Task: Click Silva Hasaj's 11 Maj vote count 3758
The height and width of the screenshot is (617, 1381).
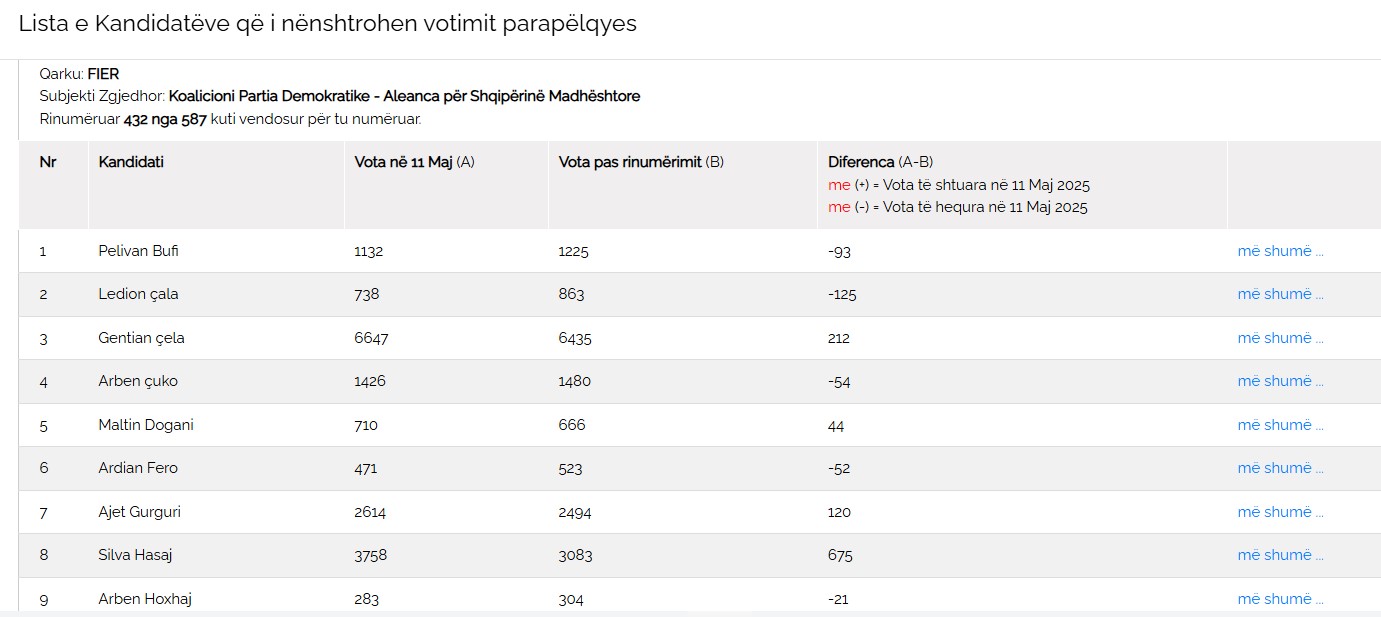Action: (370, 555)
